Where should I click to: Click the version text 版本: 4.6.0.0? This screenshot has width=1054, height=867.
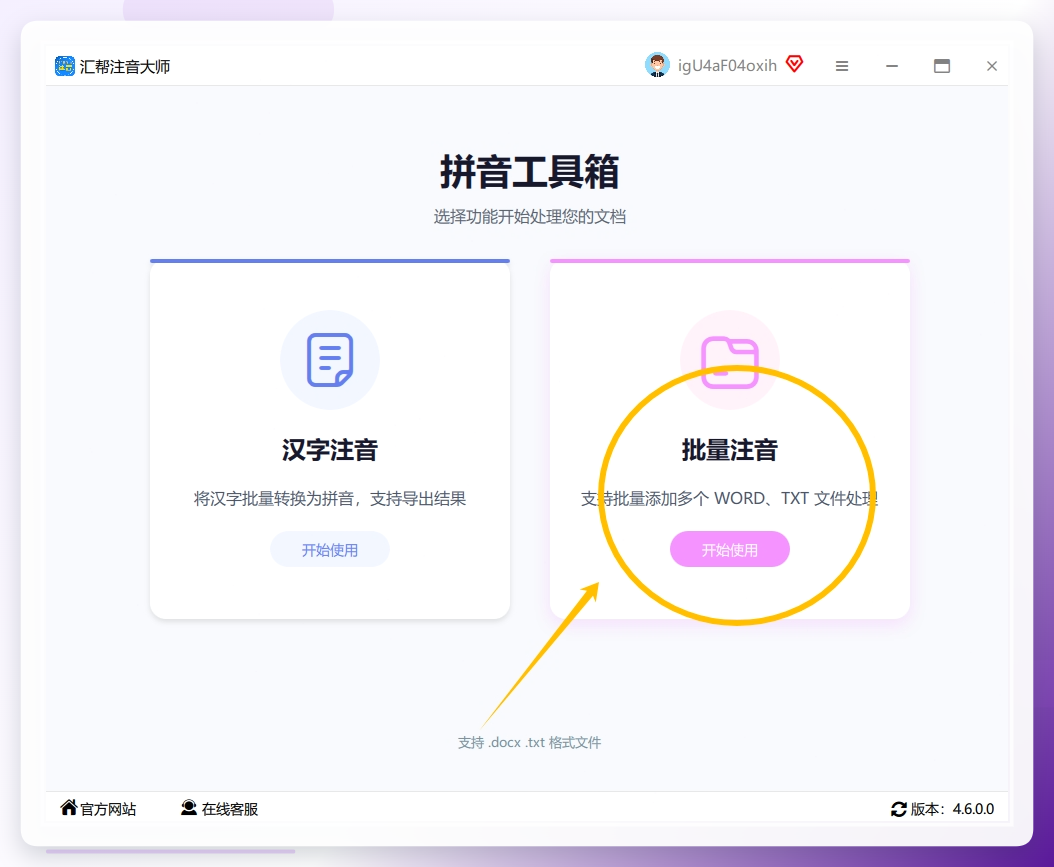952,809
